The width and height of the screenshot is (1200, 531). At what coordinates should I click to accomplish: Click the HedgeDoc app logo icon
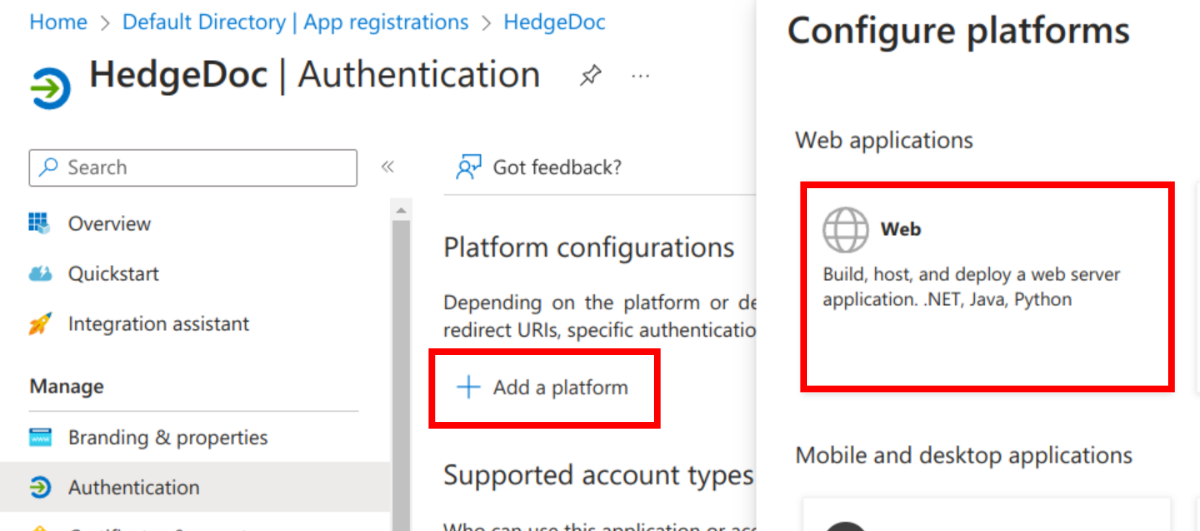click(x=51, y=88)
